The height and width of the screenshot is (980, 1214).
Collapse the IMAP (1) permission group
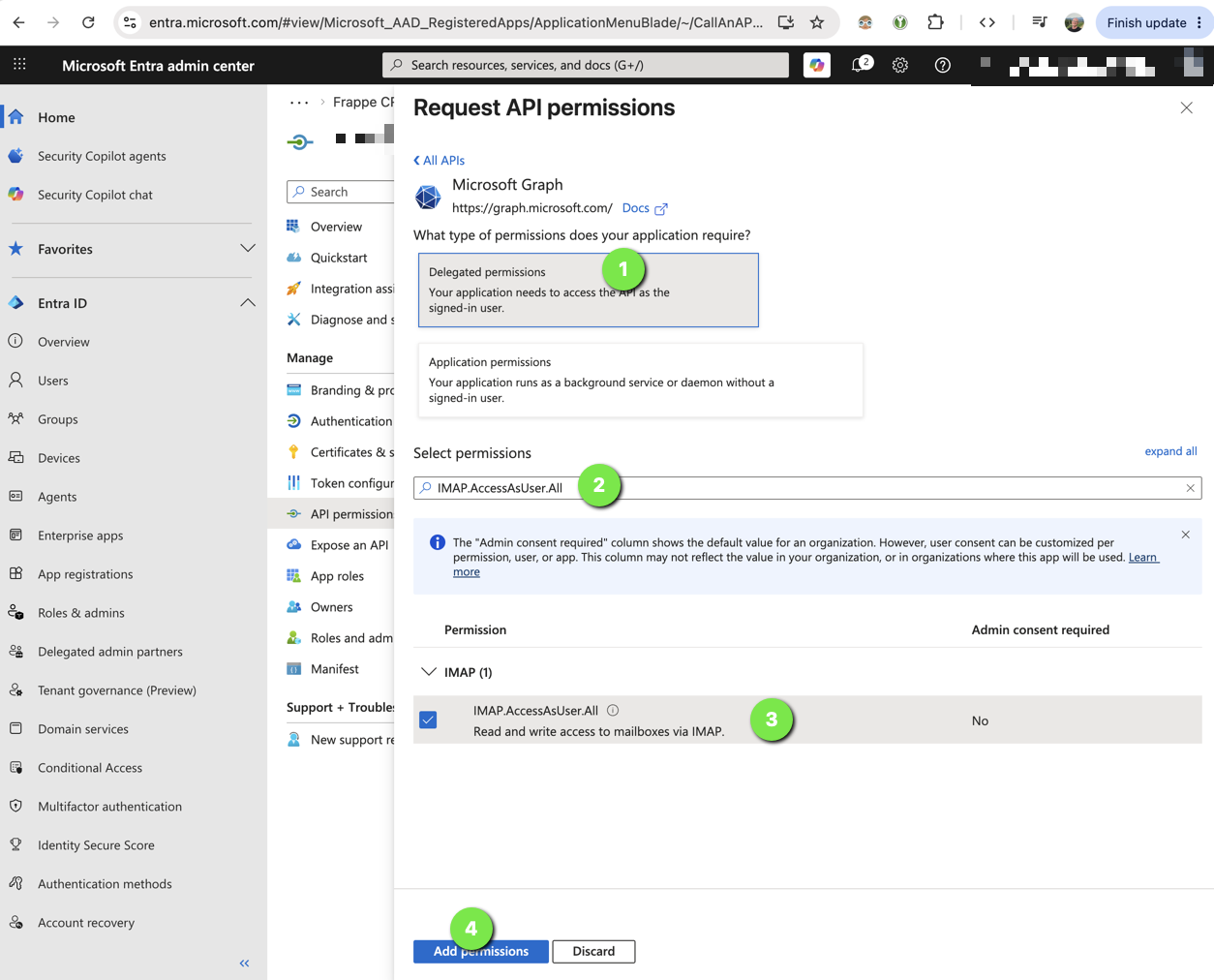[x=429, y=672]
